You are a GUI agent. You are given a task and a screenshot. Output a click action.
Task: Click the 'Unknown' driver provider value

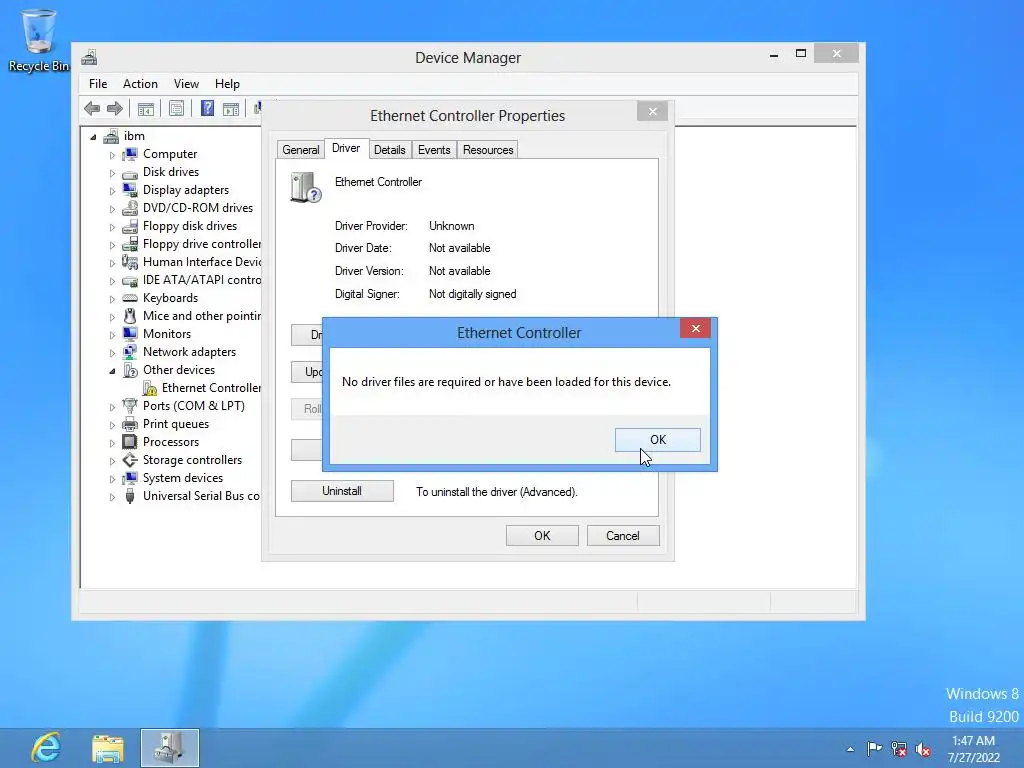[x=452, y=226]
